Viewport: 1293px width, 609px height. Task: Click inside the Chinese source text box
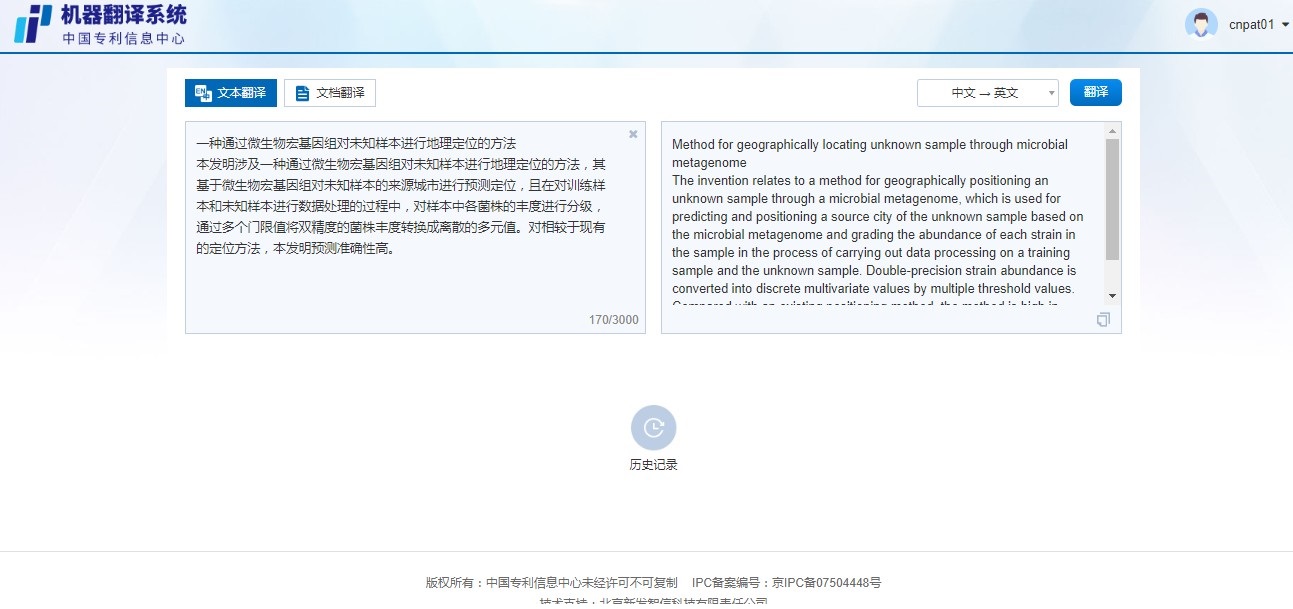click(410, 280)
